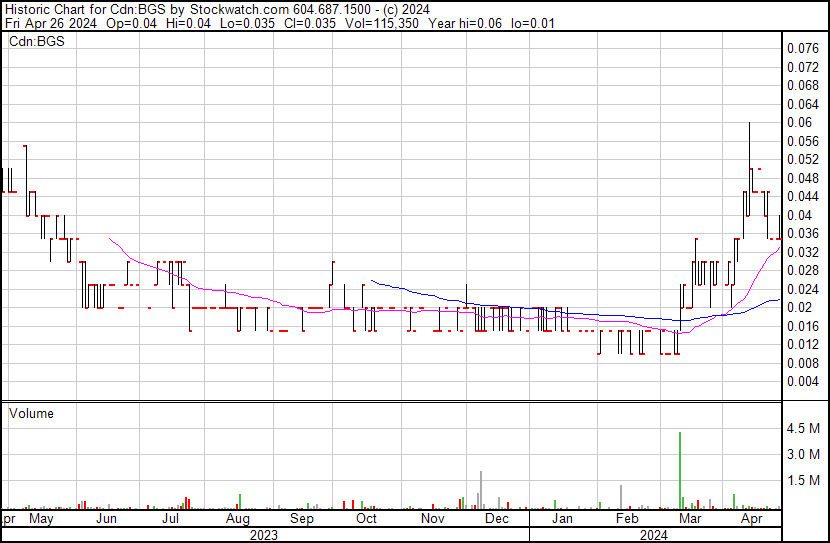Click the 0.032 price axis label
Image resolution: width=830 pixels, height=543 pixels.
(x=803, y=252)
